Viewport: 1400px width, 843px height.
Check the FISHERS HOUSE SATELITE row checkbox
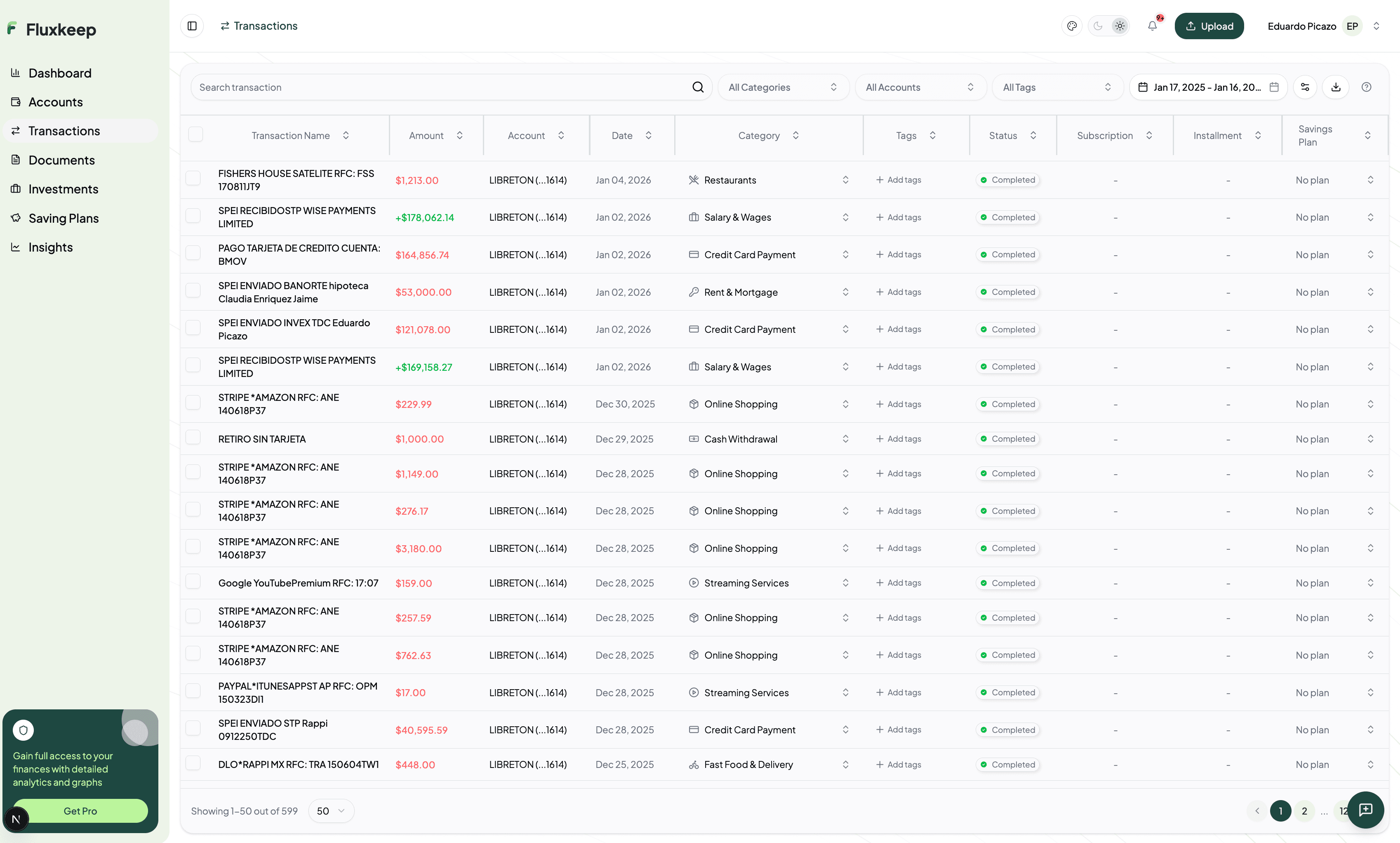tap(193, 179)
